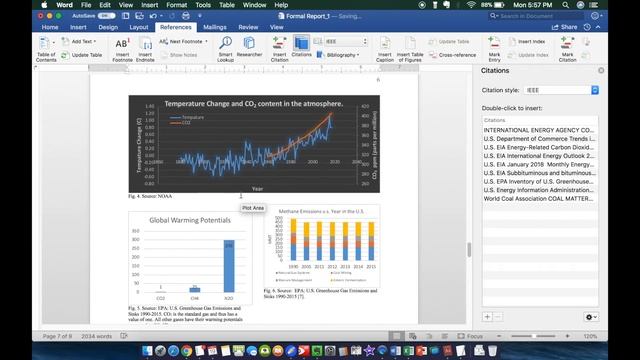640x360 pixels.
Task: Click the Share button
Action: pos(564,27)
